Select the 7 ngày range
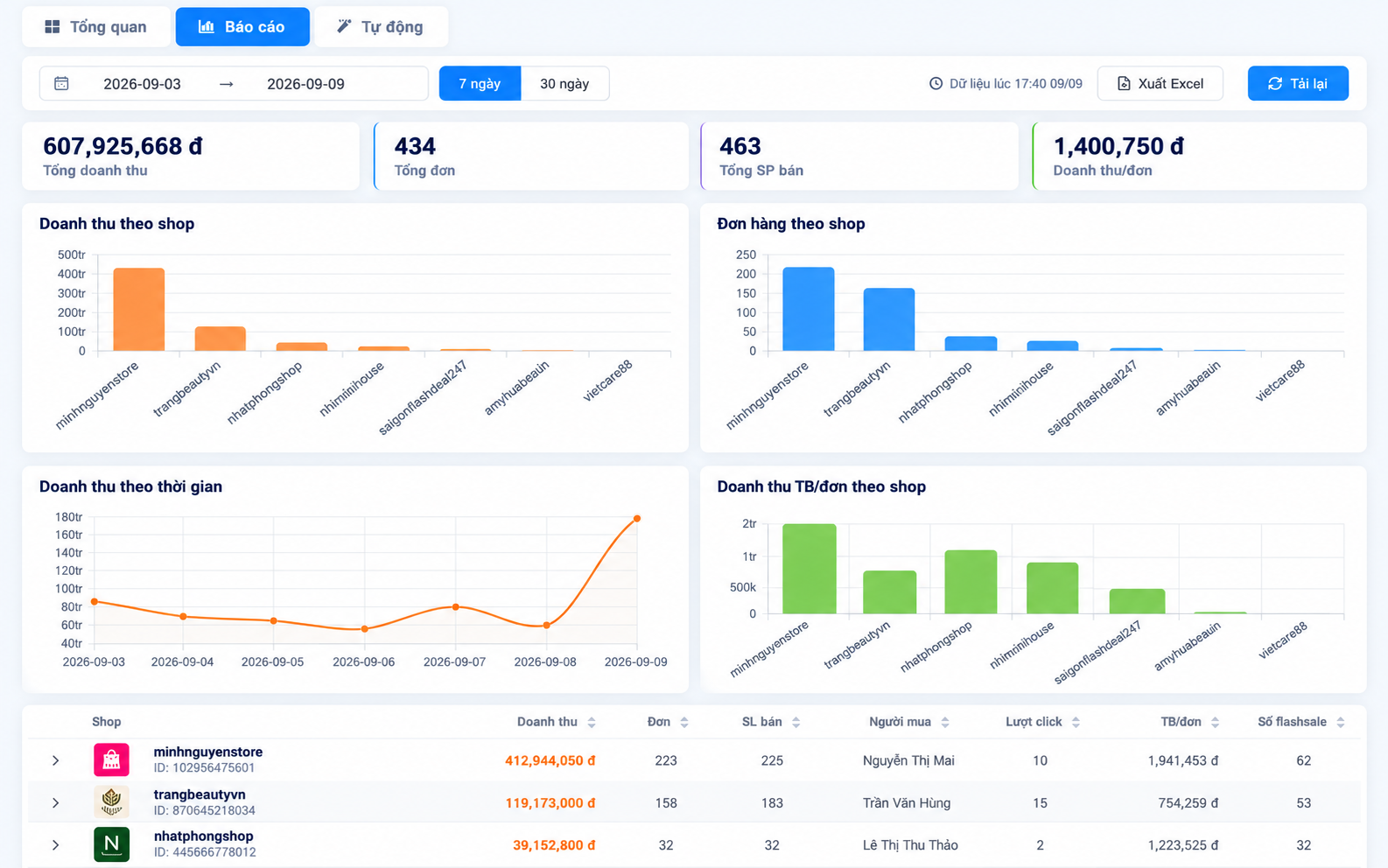The image size is (1388, 868). (480, 84)
